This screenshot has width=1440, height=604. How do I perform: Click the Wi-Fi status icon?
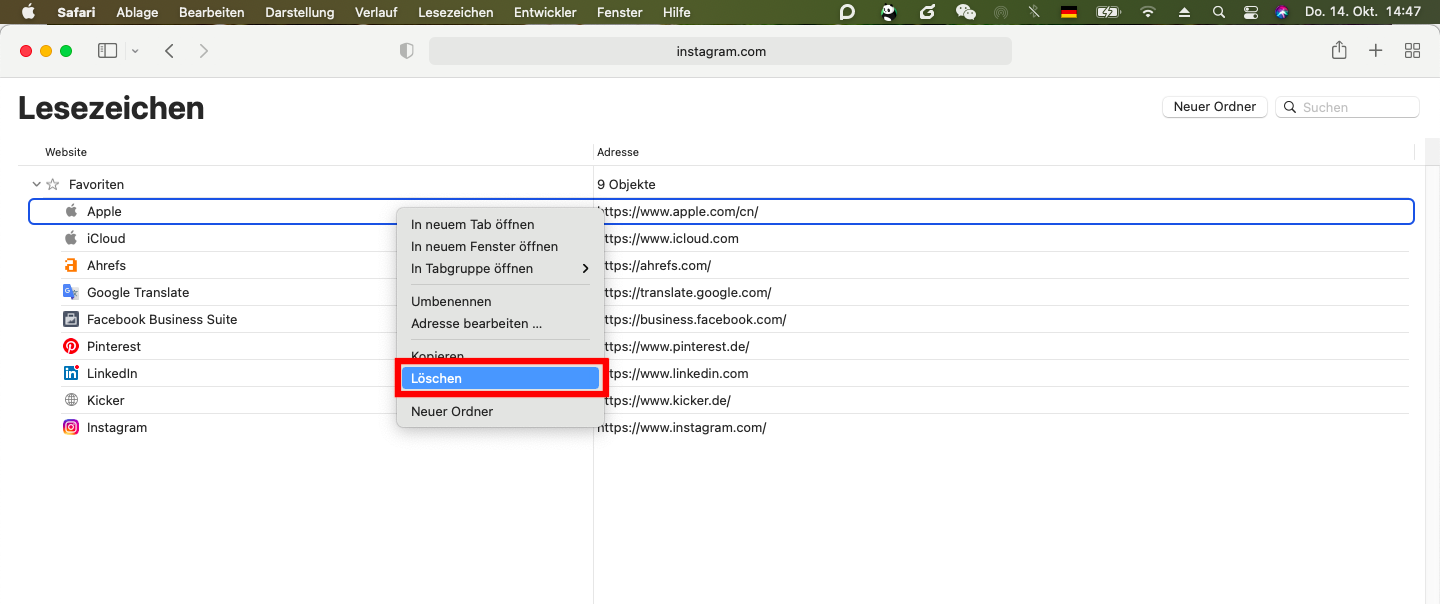tap(1148, 12)
